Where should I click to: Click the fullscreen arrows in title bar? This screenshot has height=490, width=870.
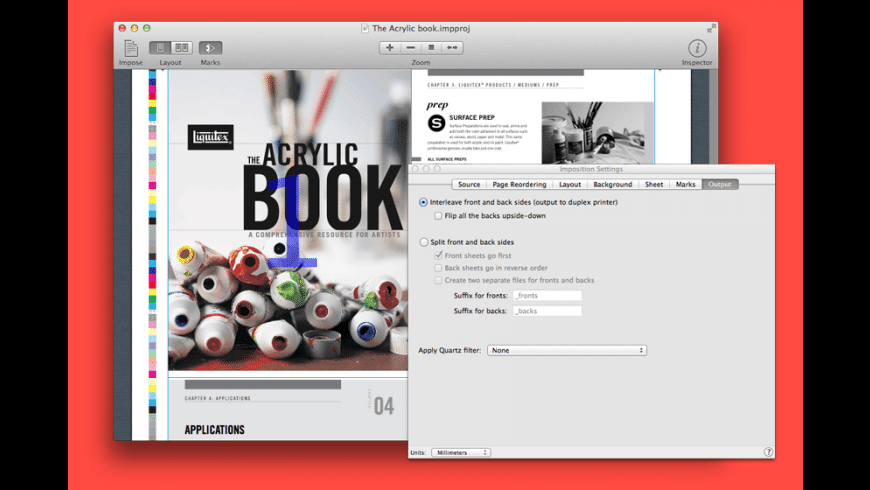point(711,28)
